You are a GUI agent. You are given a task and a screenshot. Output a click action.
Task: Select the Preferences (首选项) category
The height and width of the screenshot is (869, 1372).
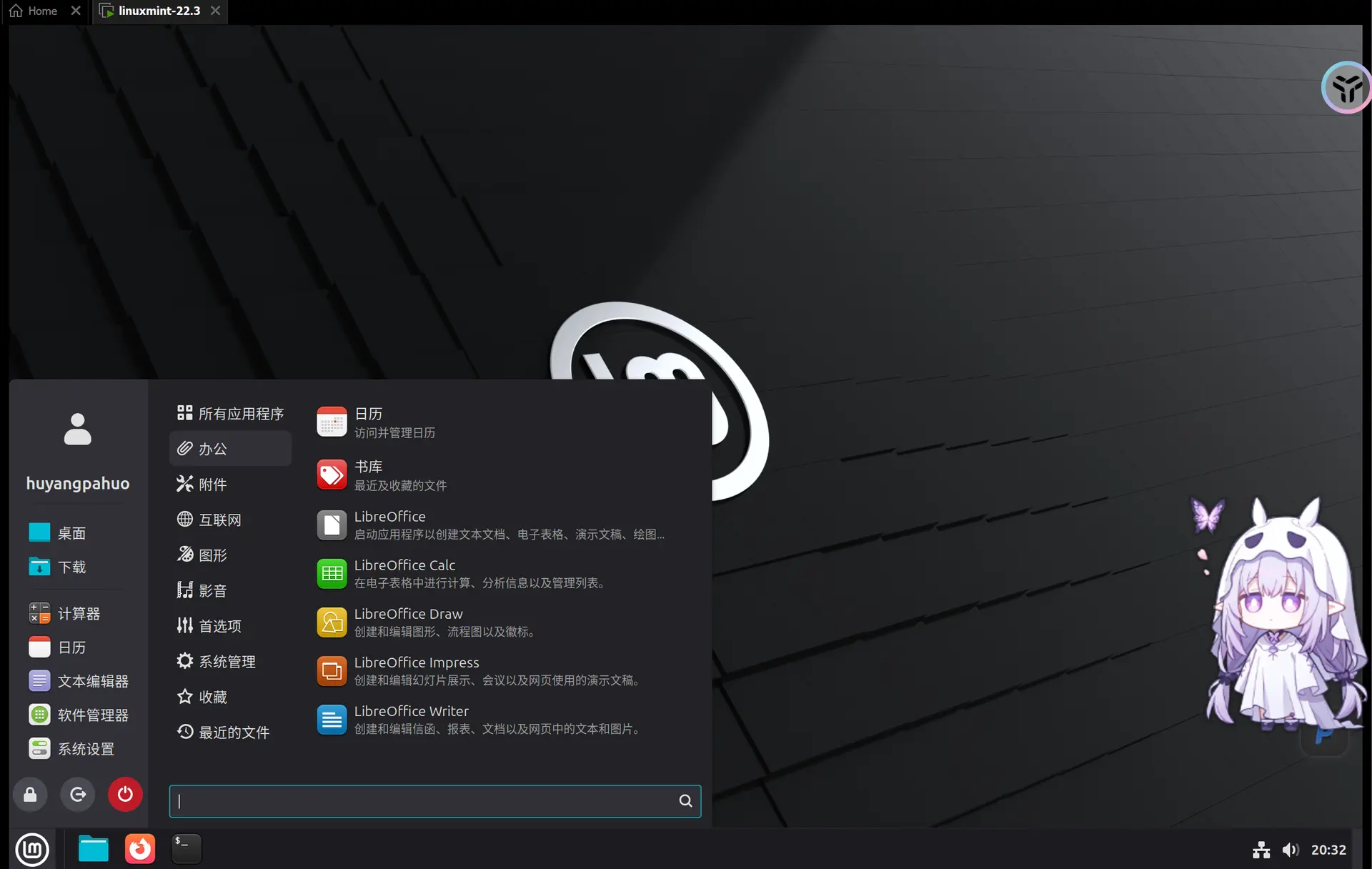click(x=230, y=626)
